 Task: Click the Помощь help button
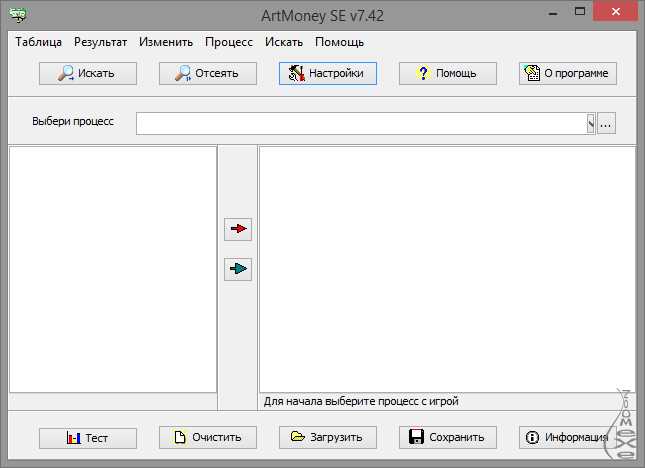click(448, 73)
